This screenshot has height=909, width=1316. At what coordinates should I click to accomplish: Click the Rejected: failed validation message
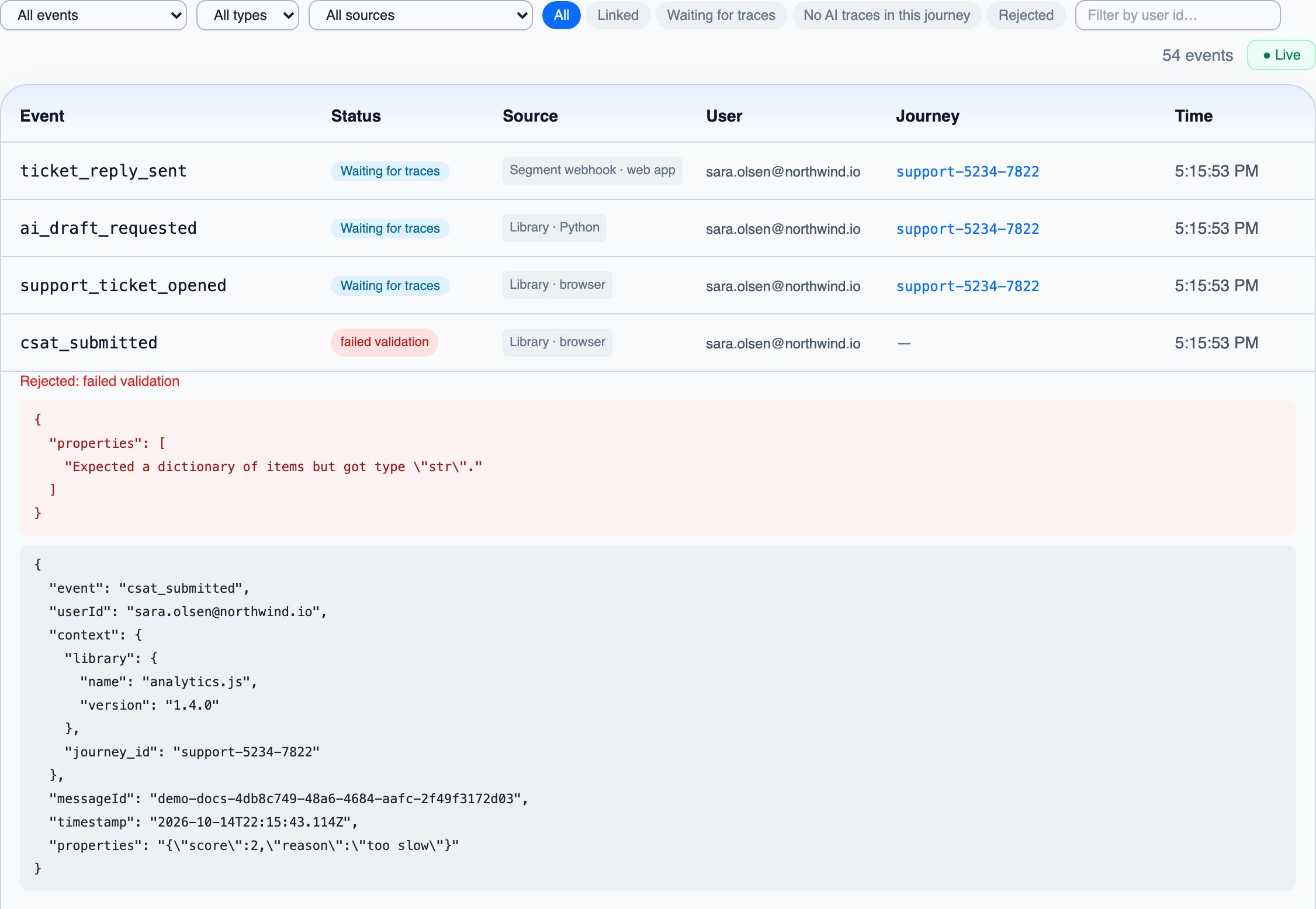click(100, 381)
